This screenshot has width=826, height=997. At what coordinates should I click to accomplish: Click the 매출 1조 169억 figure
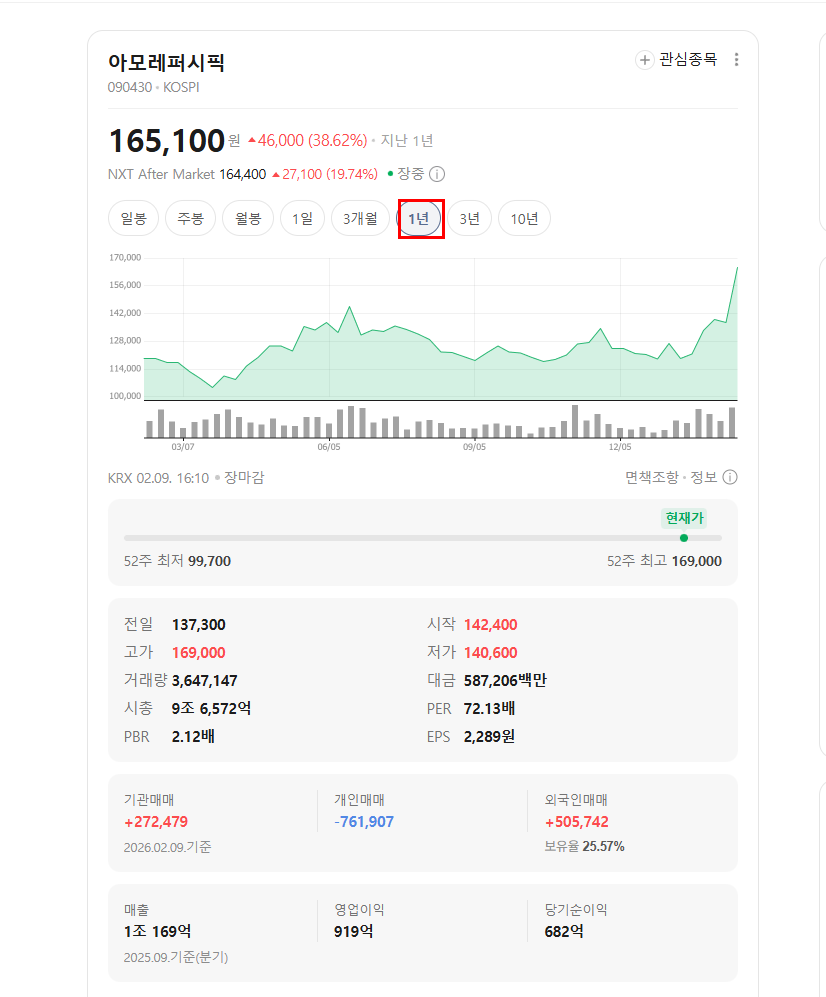(x=158, y=932)
